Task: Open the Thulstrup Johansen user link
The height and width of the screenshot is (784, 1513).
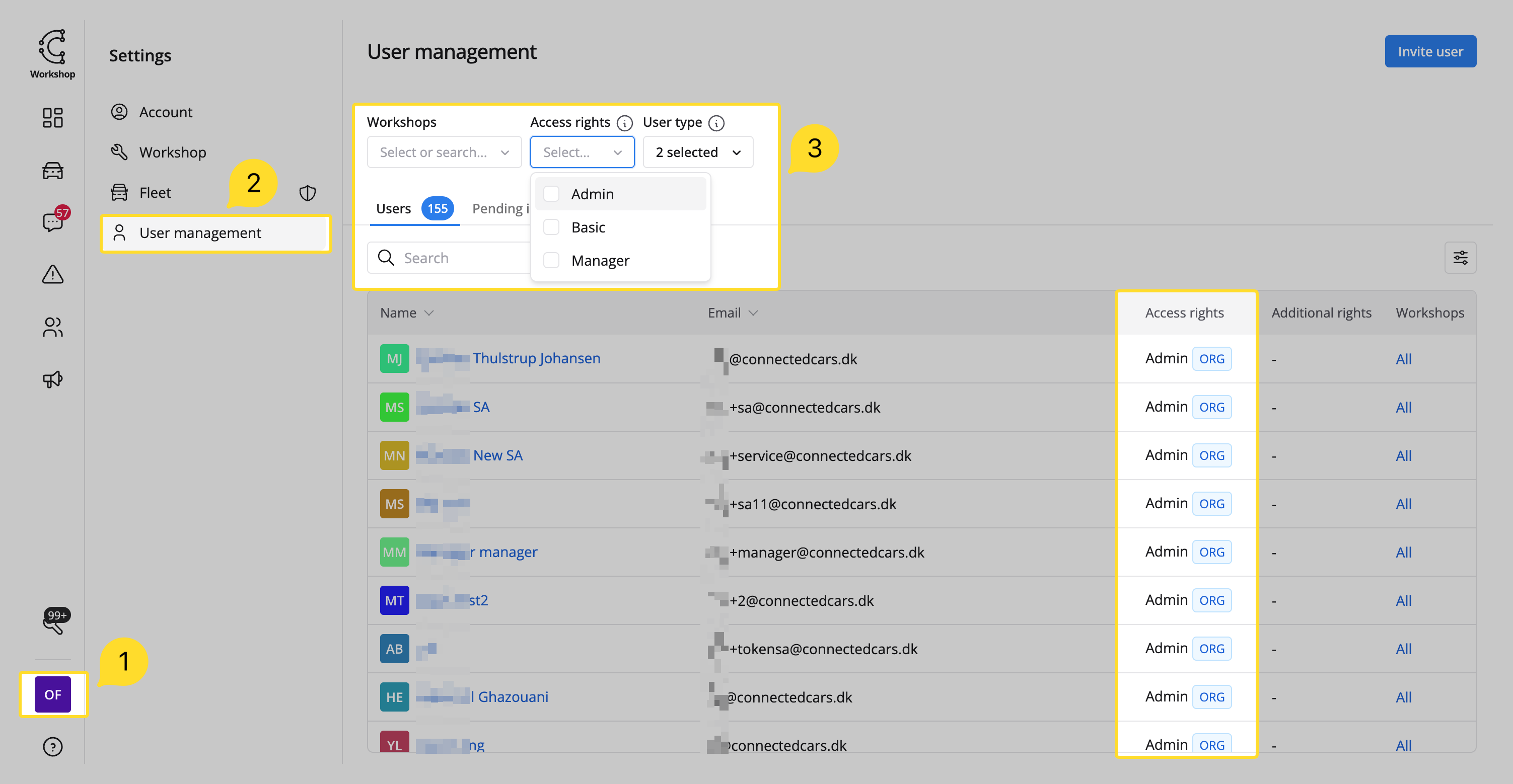Action: tap(536, 358)
